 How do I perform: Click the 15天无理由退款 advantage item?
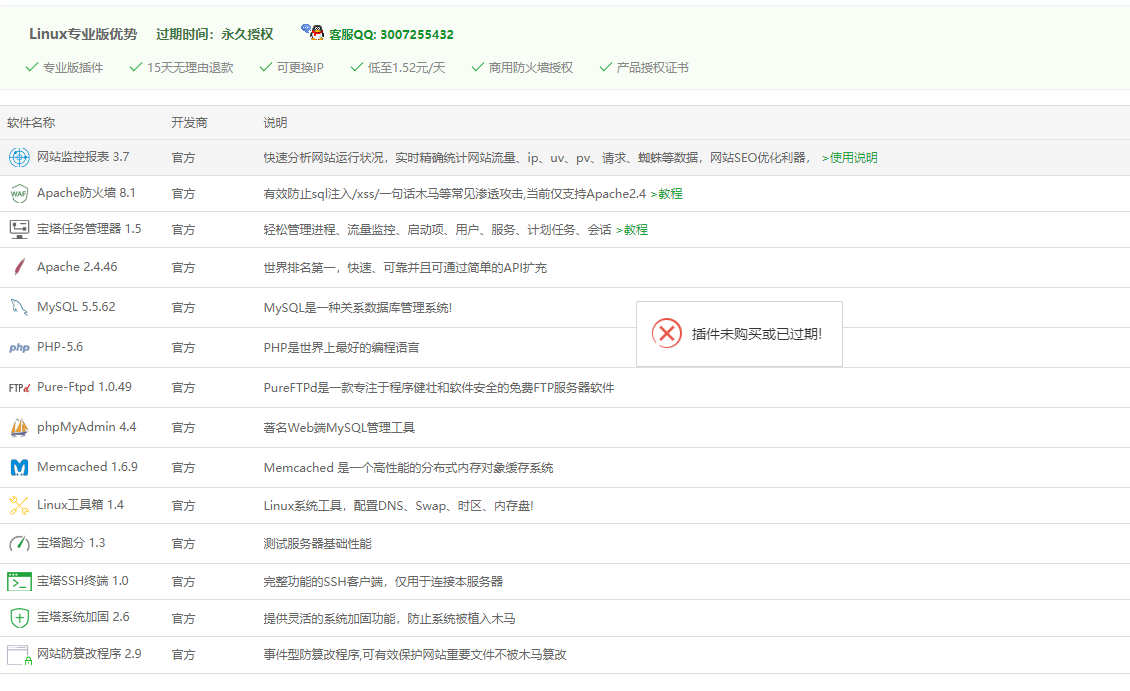tap(181, 68)
